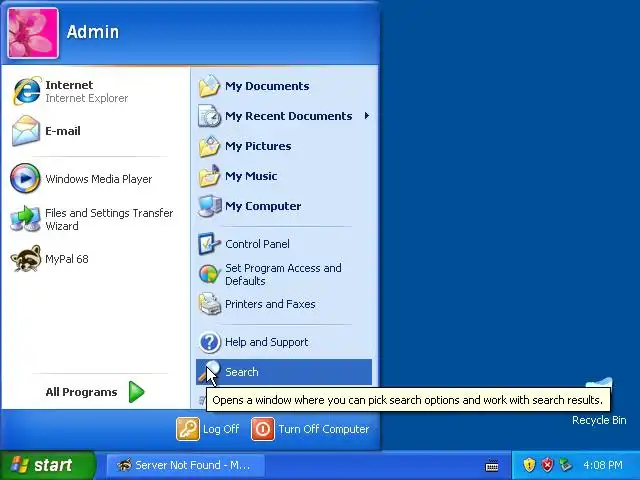Select Recycle Bin desktop label
The width and height of the screenshot is (640, 480).
click(x=599, y=420)
